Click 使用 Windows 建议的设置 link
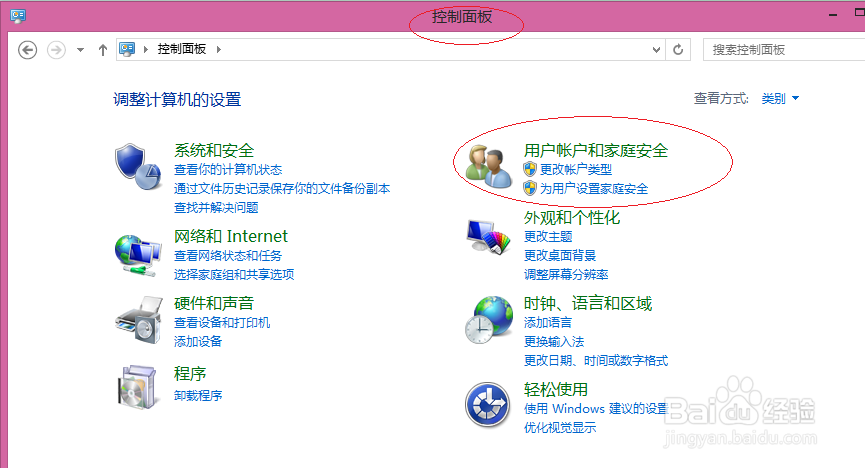 tap(596, 408)
